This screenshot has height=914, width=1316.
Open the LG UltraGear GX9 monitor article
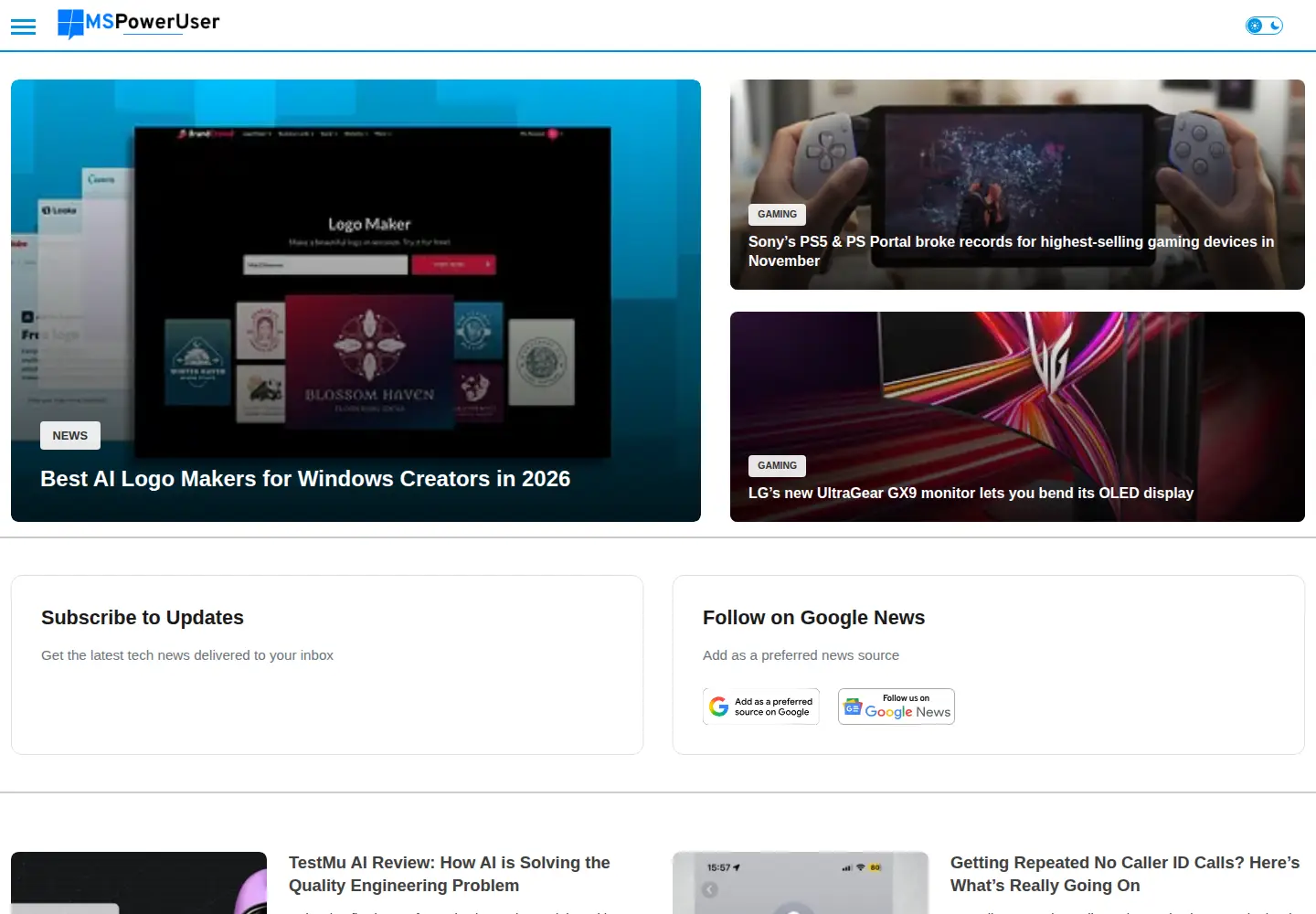(971, 494)
